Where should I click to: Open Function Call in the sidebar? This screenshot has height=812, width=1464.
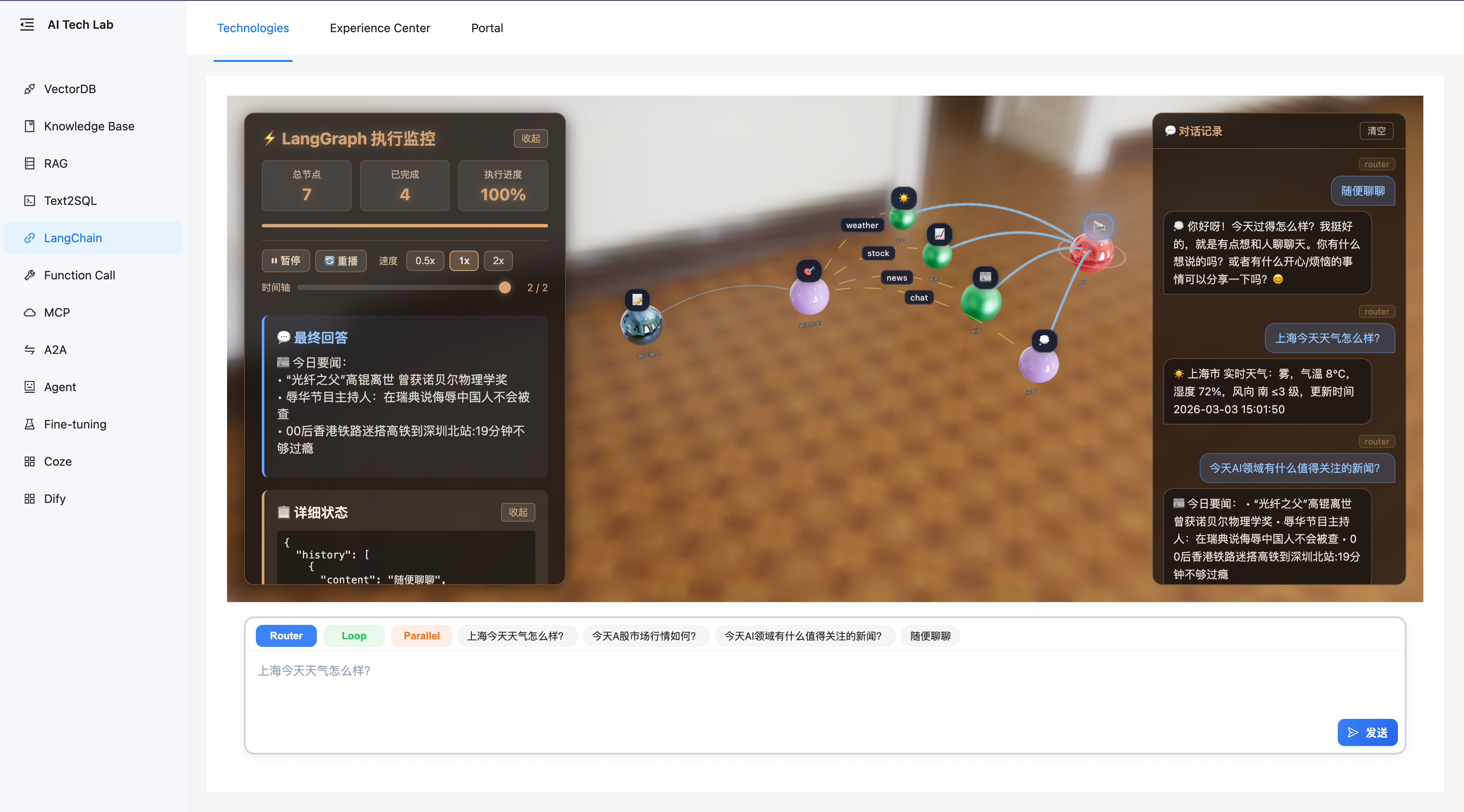[x=93, y=275]
